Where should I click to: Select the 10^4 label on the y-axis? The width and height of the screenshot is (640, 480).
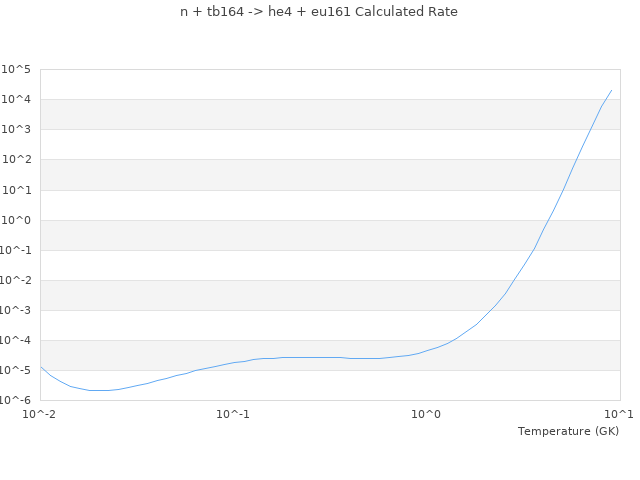(x=16, y=100)
